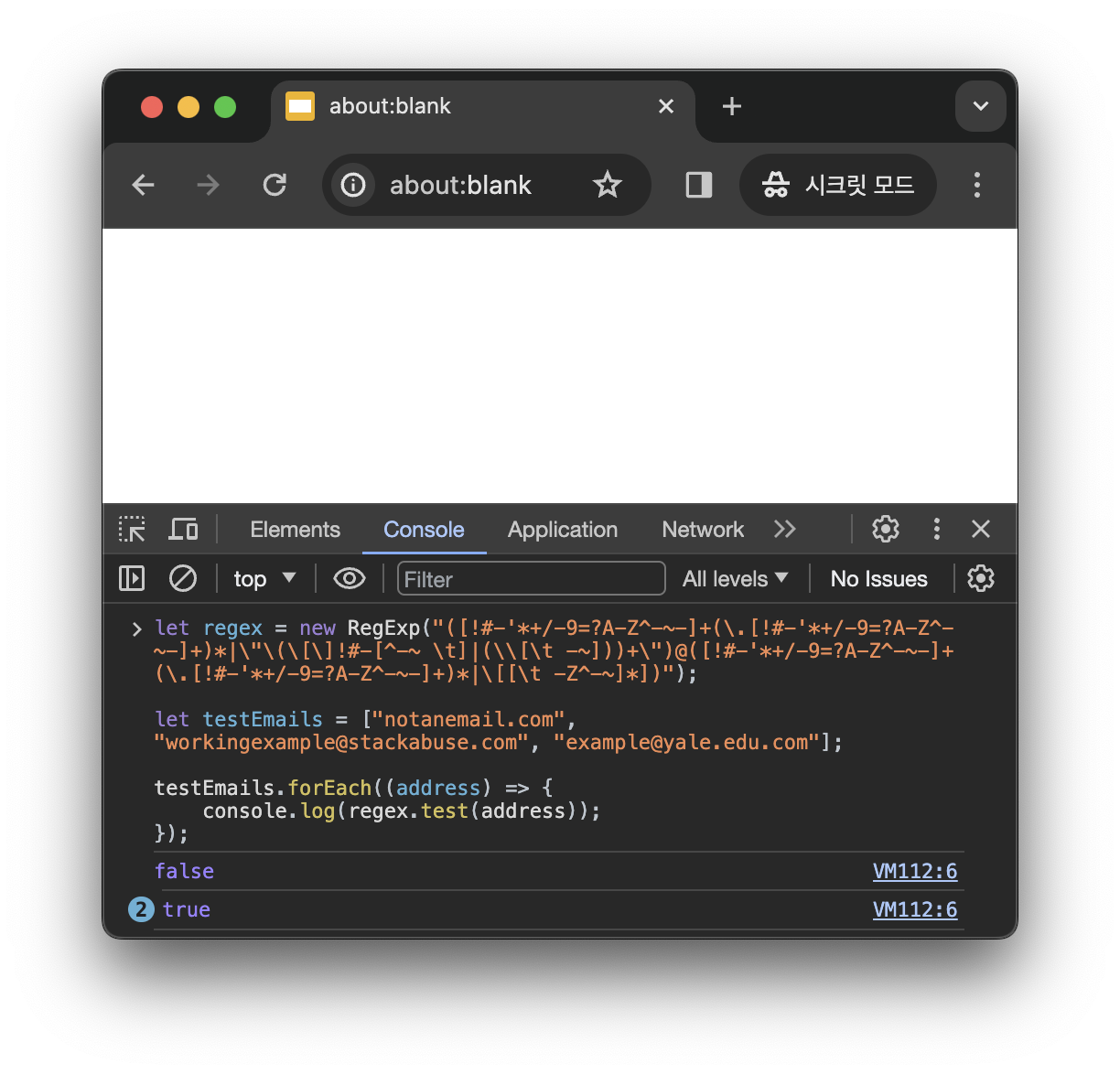The height and width of the screenshot is (1074, 1120).
Task: Create a live expression with eye icon
Action: (x=350, y=578)
